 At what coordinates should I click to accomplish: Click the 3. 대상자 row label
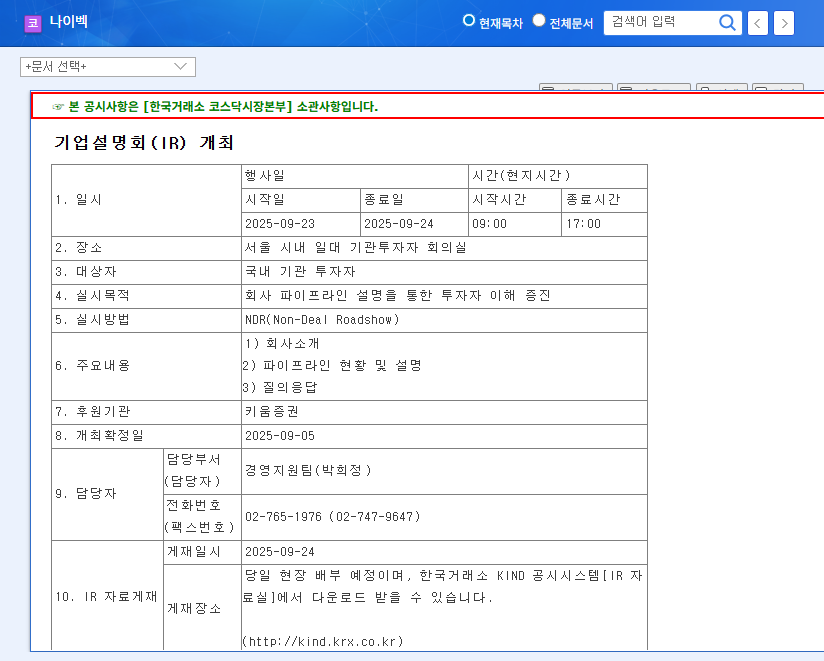point(86,272)
